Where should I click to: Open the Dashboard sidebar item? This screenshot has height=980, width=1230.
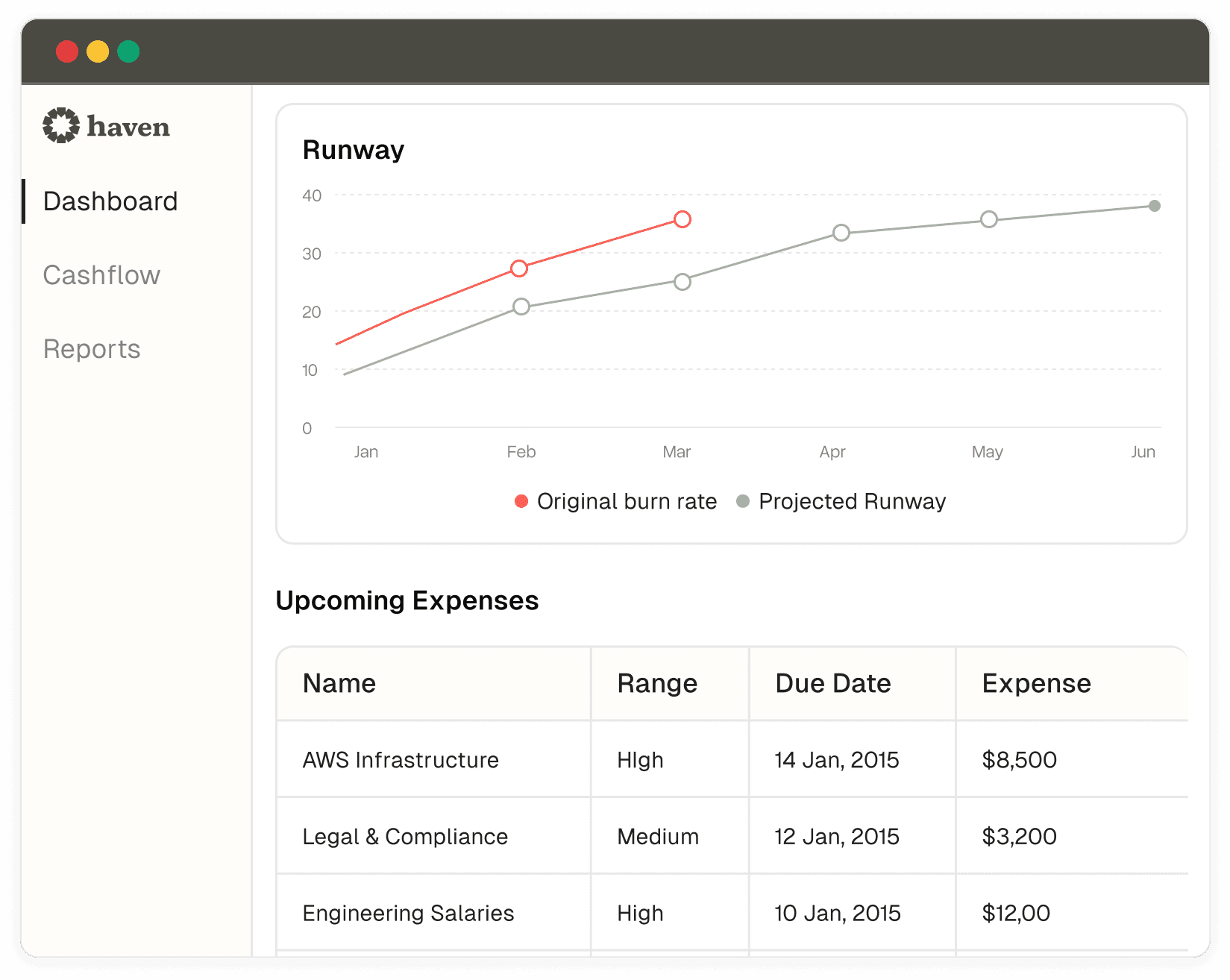pyautogui.click(x=110, y=201)
